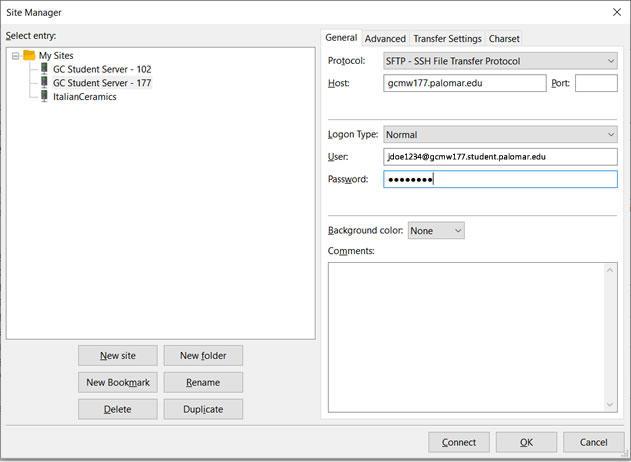Viewport: 631px width, 462px height.
Task: Switch to the Transfer Settings tab
Action: [x=449, y=39]
